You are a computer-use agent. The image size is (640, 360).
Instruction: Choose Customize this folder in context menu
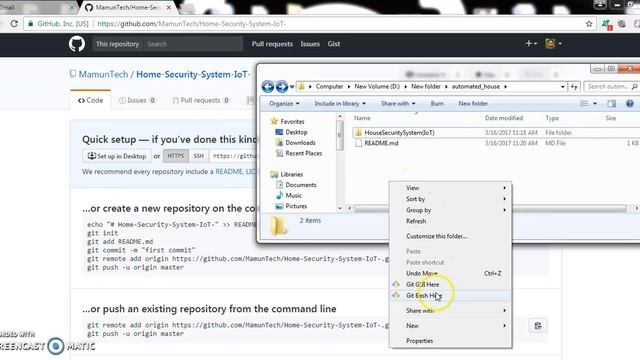click(450, 236)
